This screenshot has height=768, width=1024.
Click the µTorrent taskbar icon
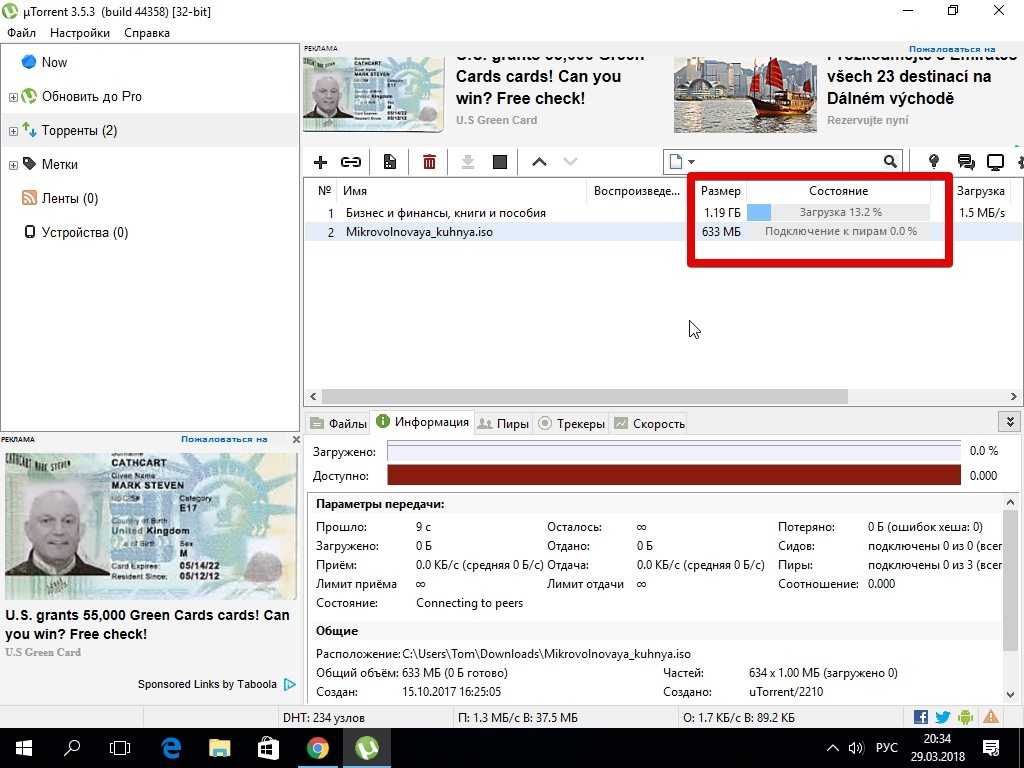367,748
